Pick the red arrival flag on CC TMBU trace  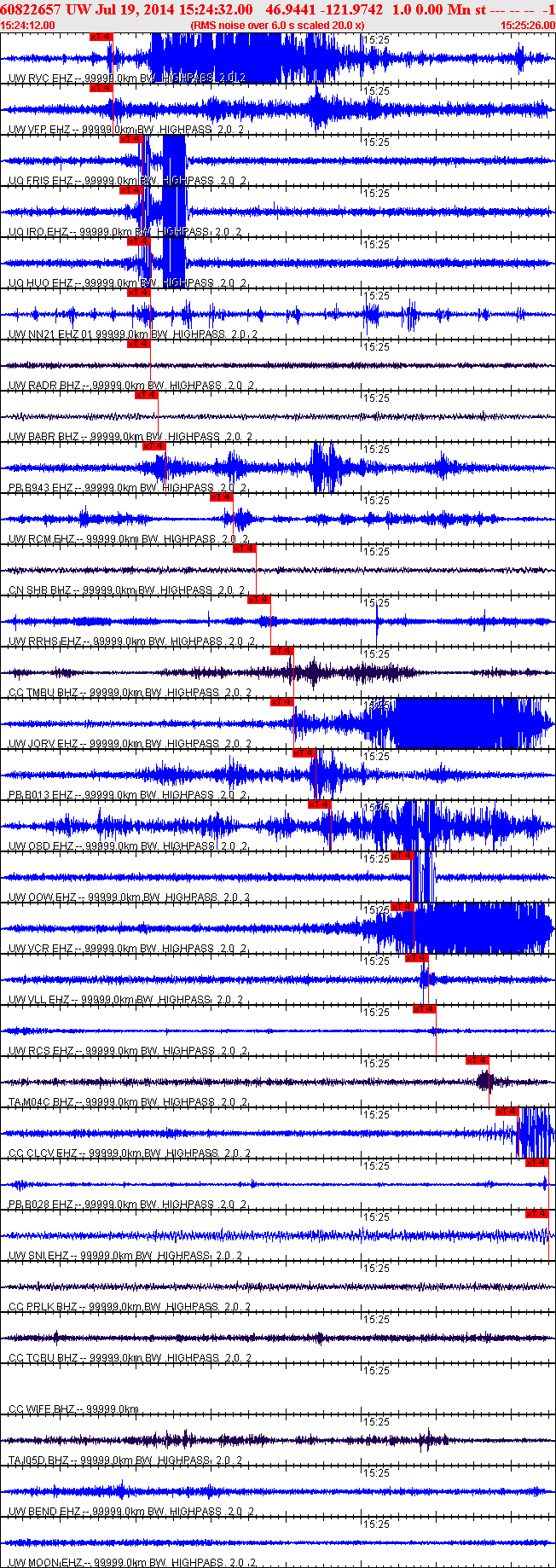[281, 651]
